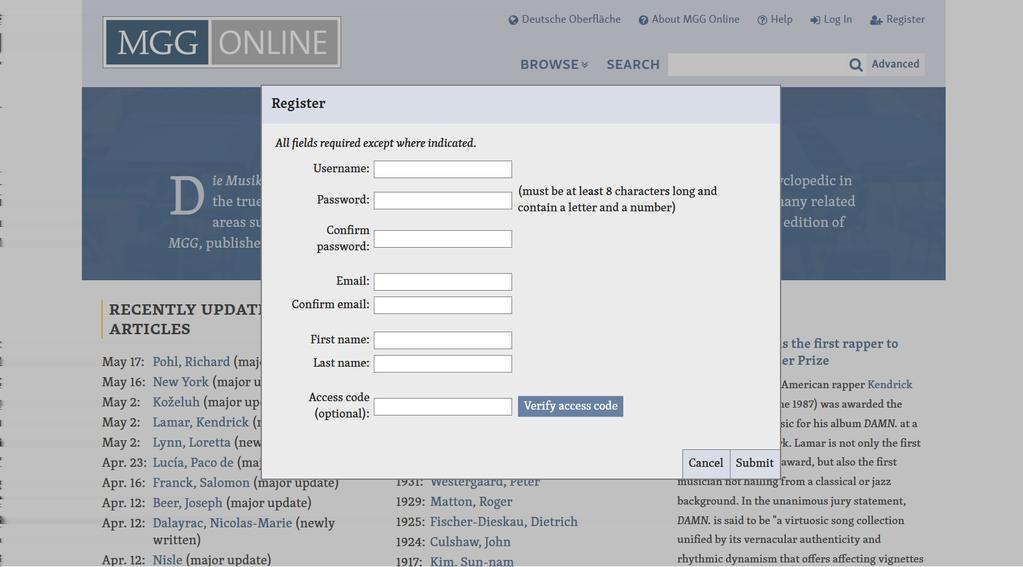This screenshot has height=567, width=1023.
Task: Click the globe icon beside Deutsche Oberfläche
Action: click(513, 20)
